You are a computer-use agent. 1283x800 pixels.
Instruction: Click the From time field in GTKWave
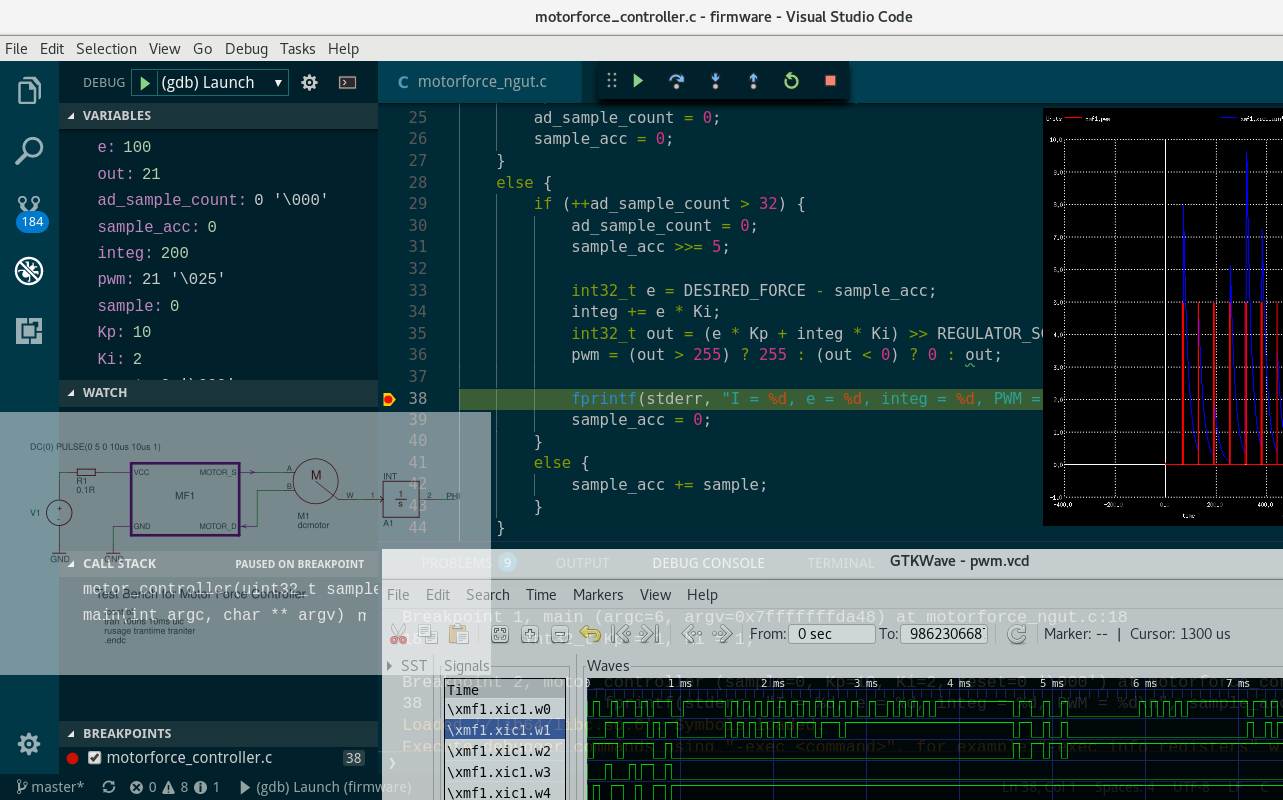831,634
